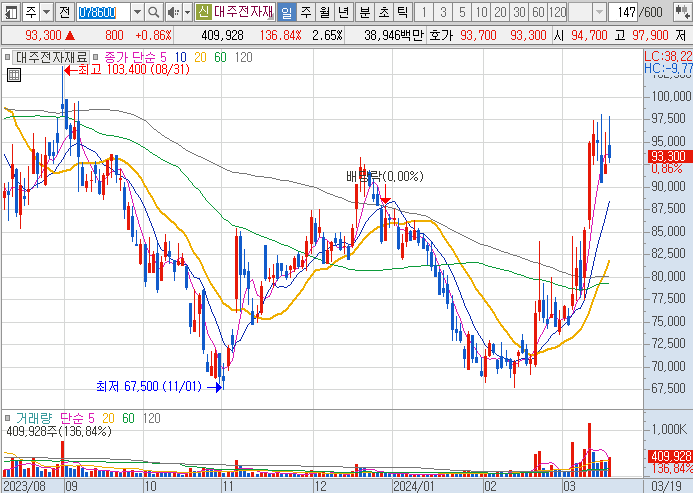Viewport: 693px width, 493px height.
Task: Switch to the 주 weekly chart tab
Action: click(x=306, y=12)
